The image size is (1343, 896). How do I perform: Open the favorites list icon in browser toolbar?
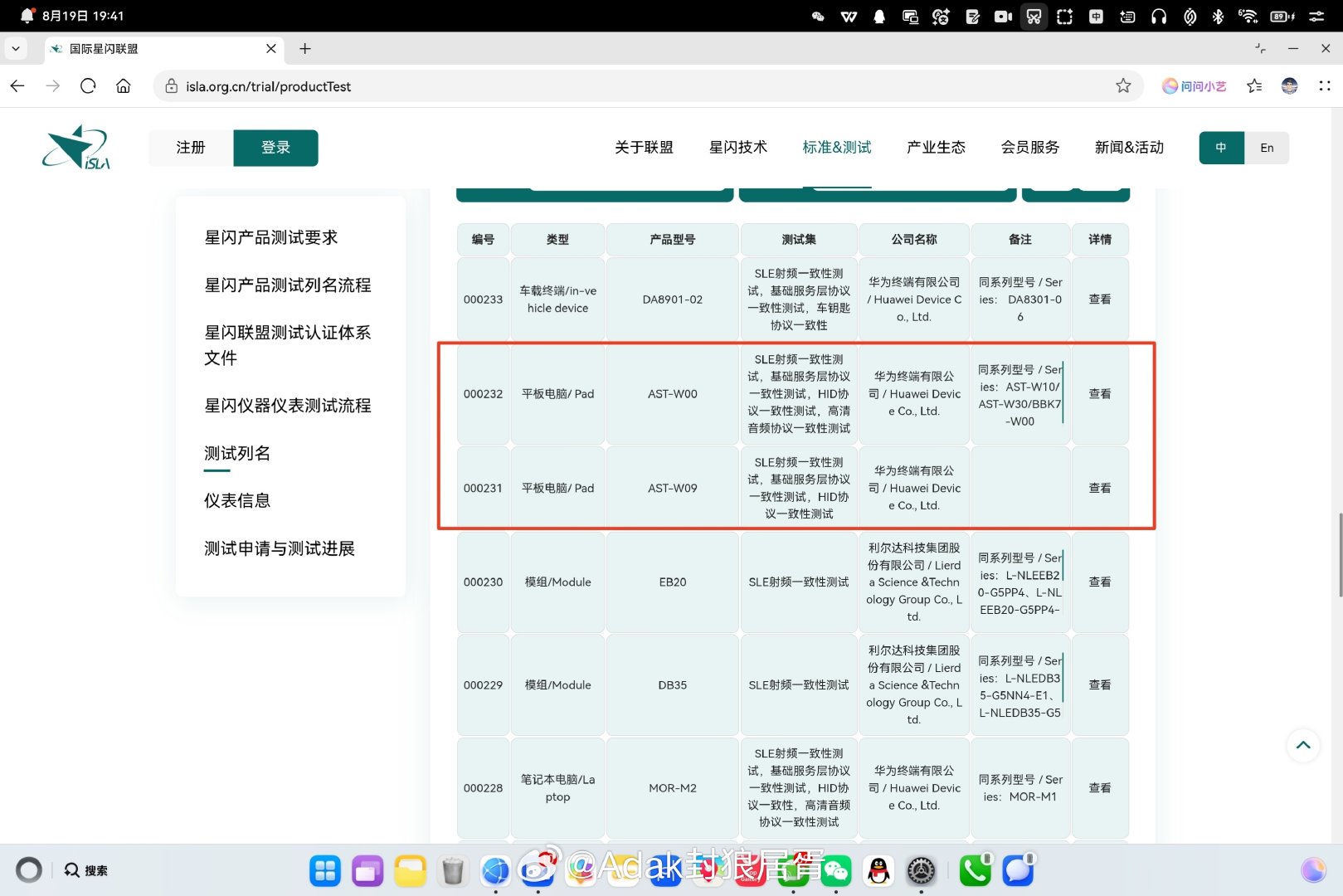pyautogui.click(x=1254, y=85)
